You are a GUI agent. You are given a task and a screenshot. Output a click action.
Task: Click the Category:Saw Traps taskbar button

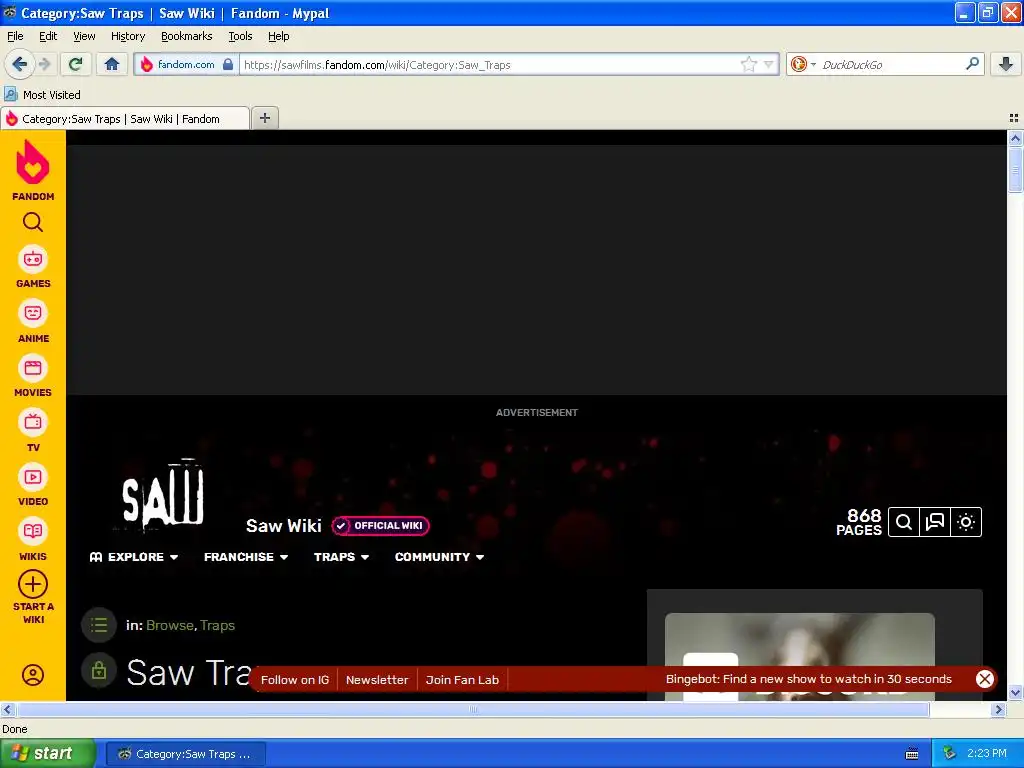click(x=185, y=754)
